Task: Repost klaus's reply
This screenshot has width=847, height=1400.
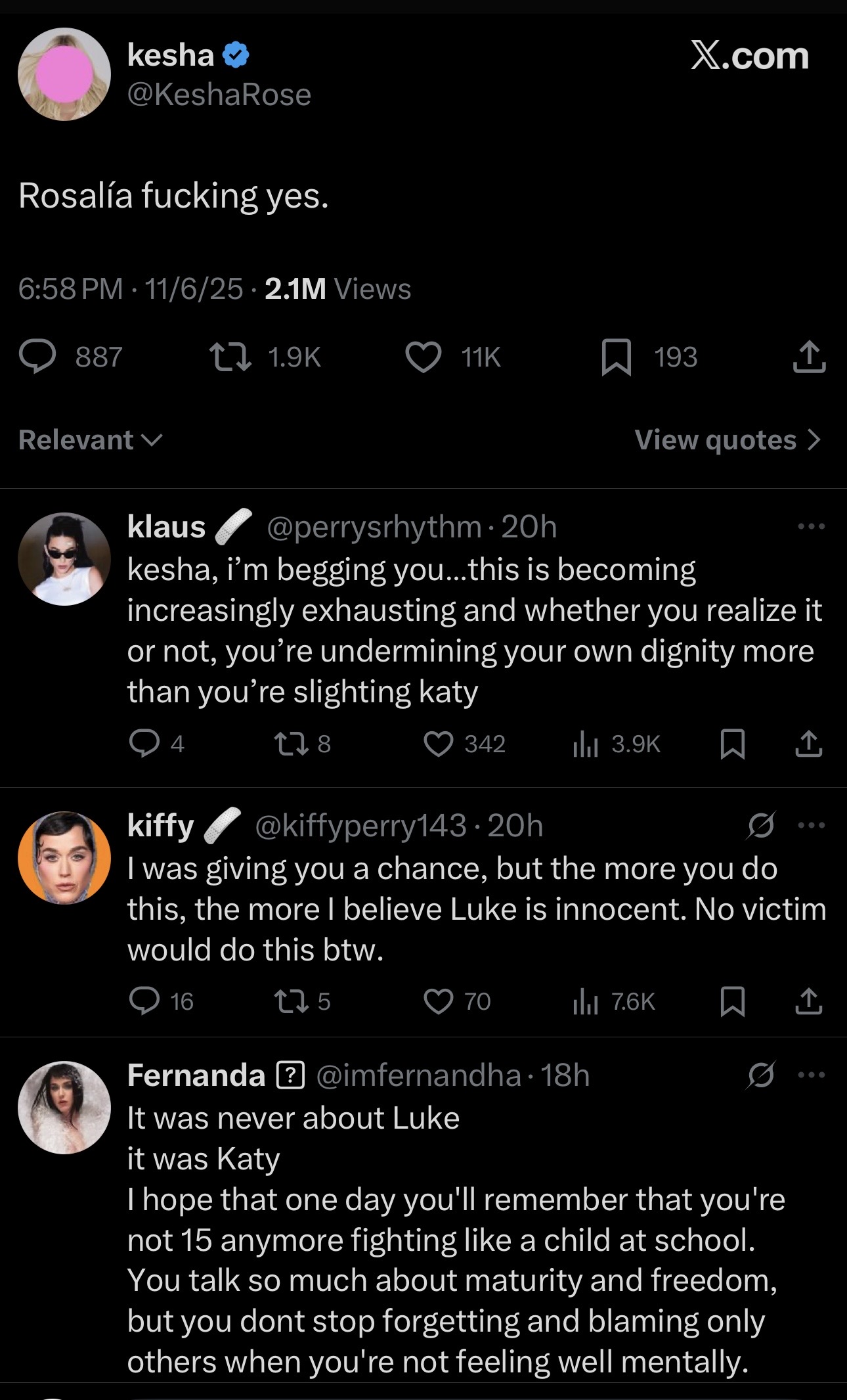Action: 290,744
